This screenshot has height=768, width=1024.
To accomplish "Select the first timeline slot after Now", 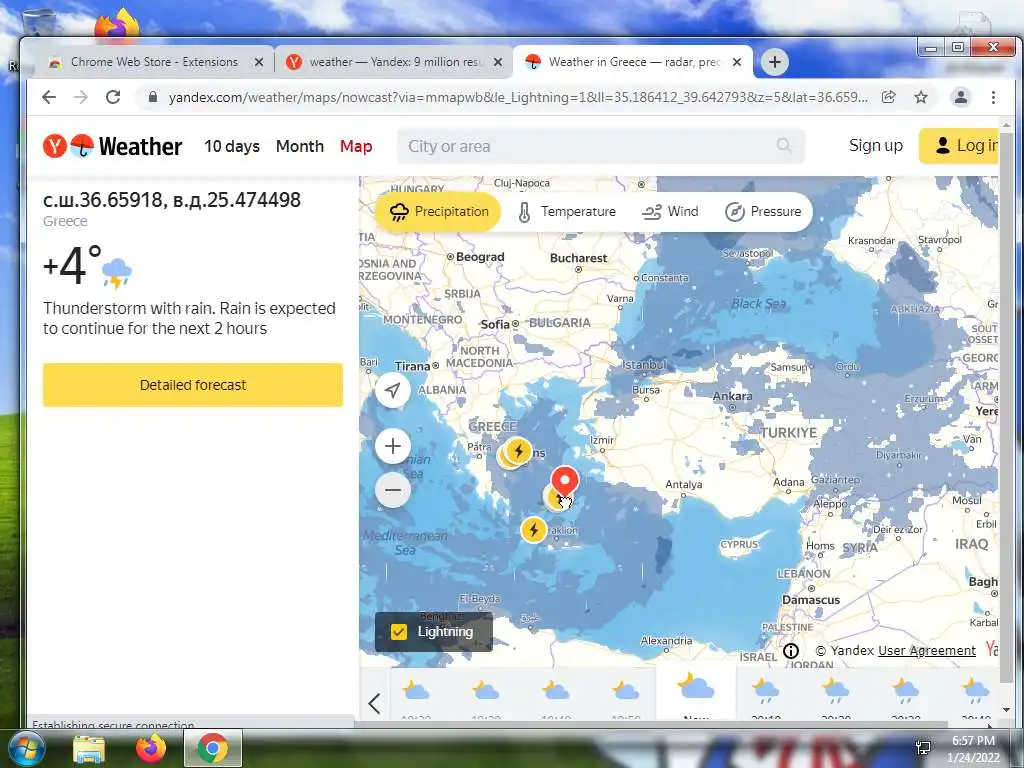I will click(x=766, y=696).
